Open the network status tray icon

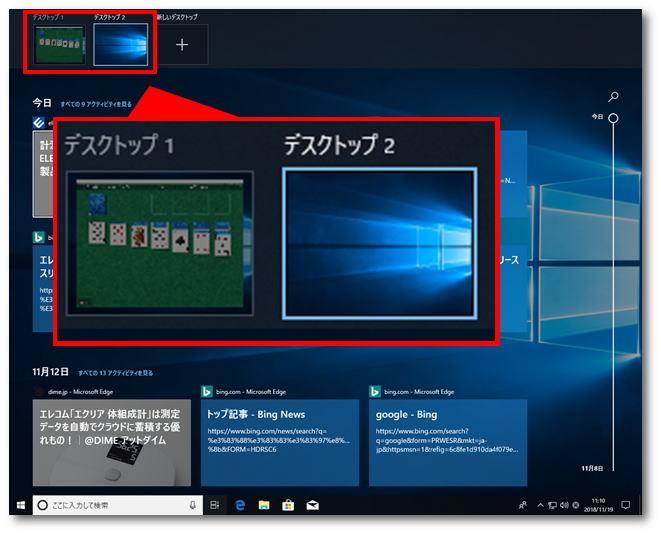552,505
